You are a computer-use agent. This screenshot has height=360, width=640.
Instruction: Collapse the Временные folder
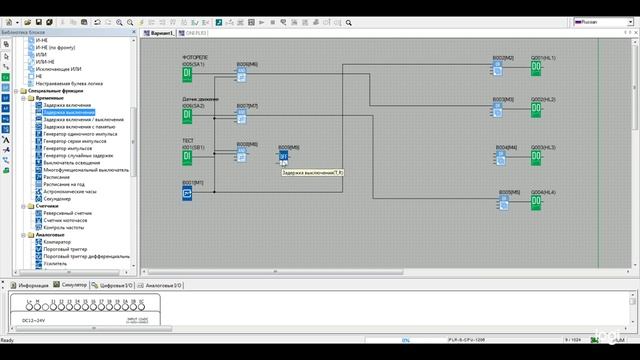pyautogui.click(x=23, y=98)
